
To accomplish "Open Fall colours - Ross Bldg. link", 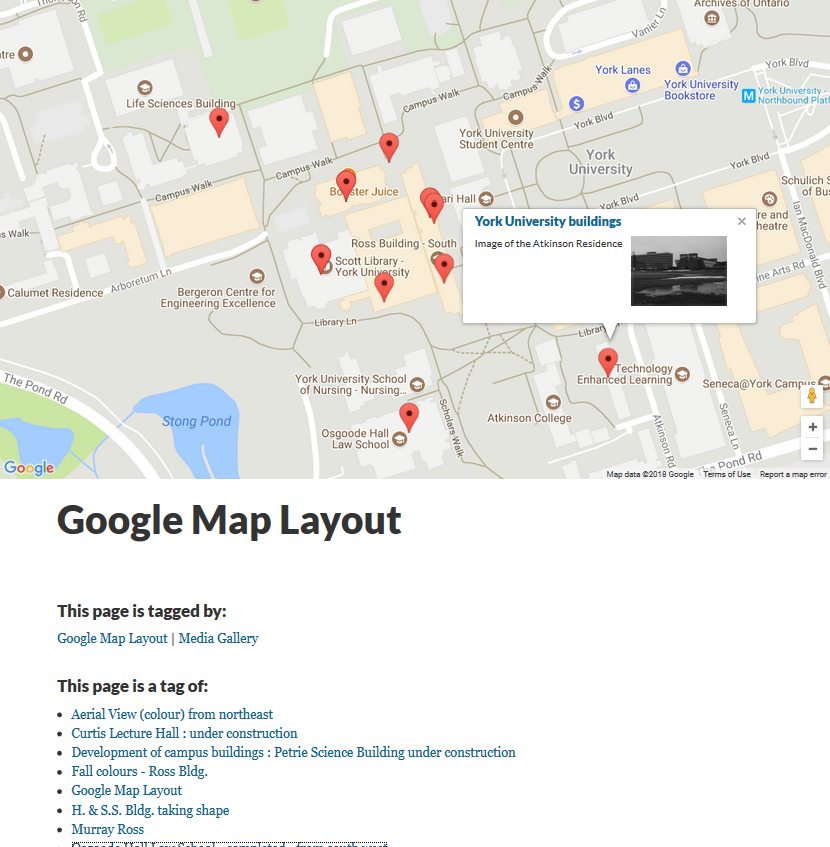I will tap(140, 771).
